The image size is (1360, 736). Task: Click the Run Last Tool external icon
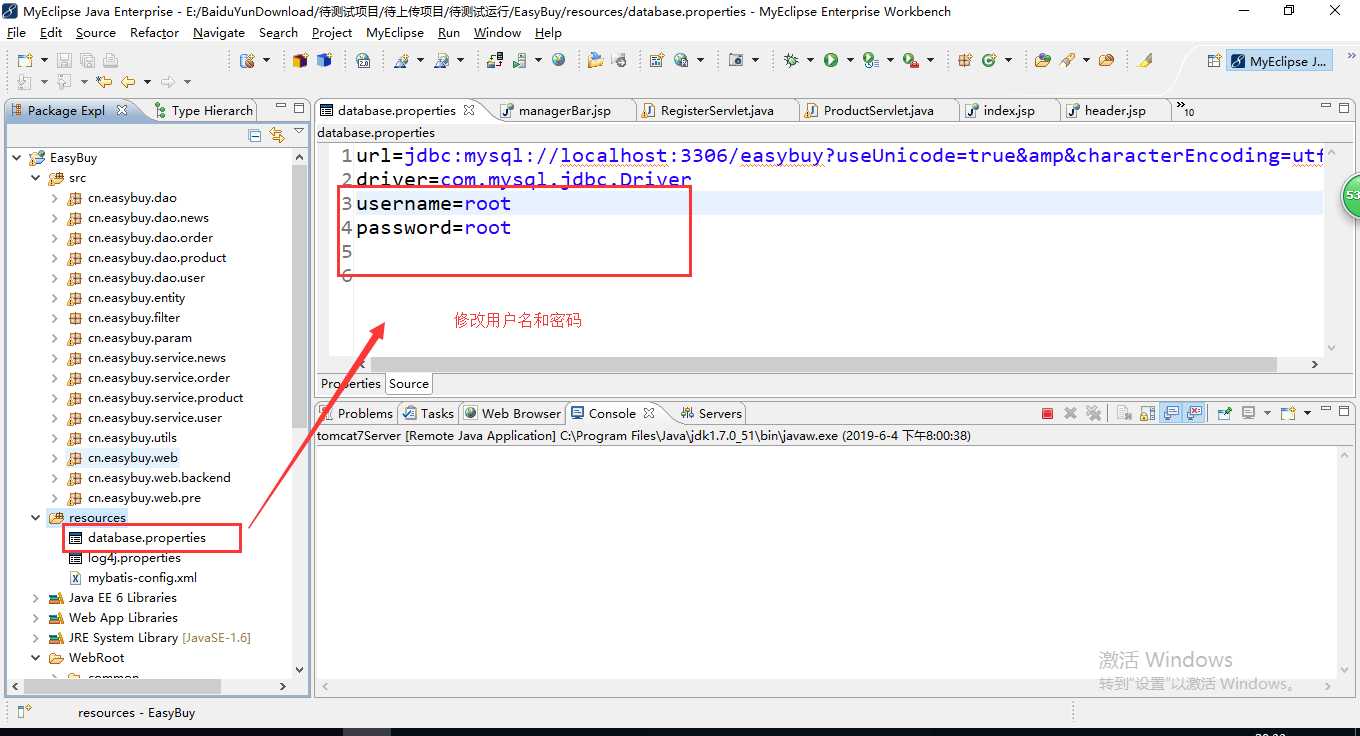tap(911, 60)
